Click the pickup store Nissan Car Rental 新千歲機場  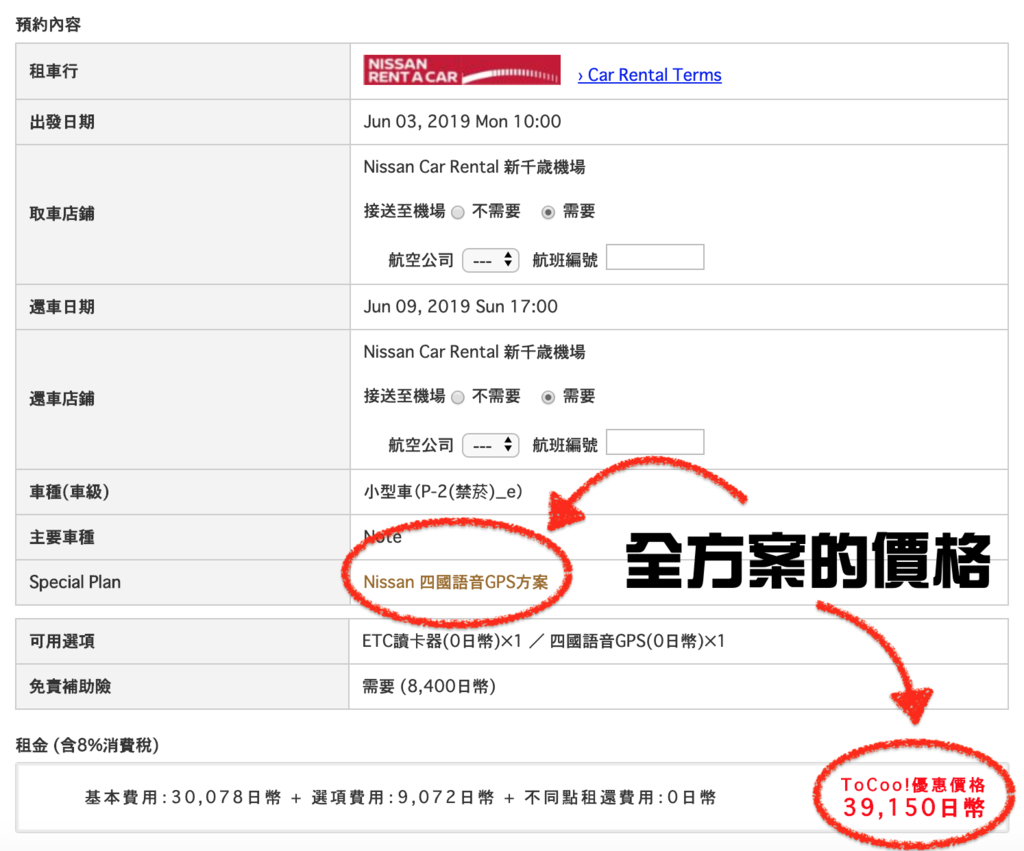(x=474, y=167)
